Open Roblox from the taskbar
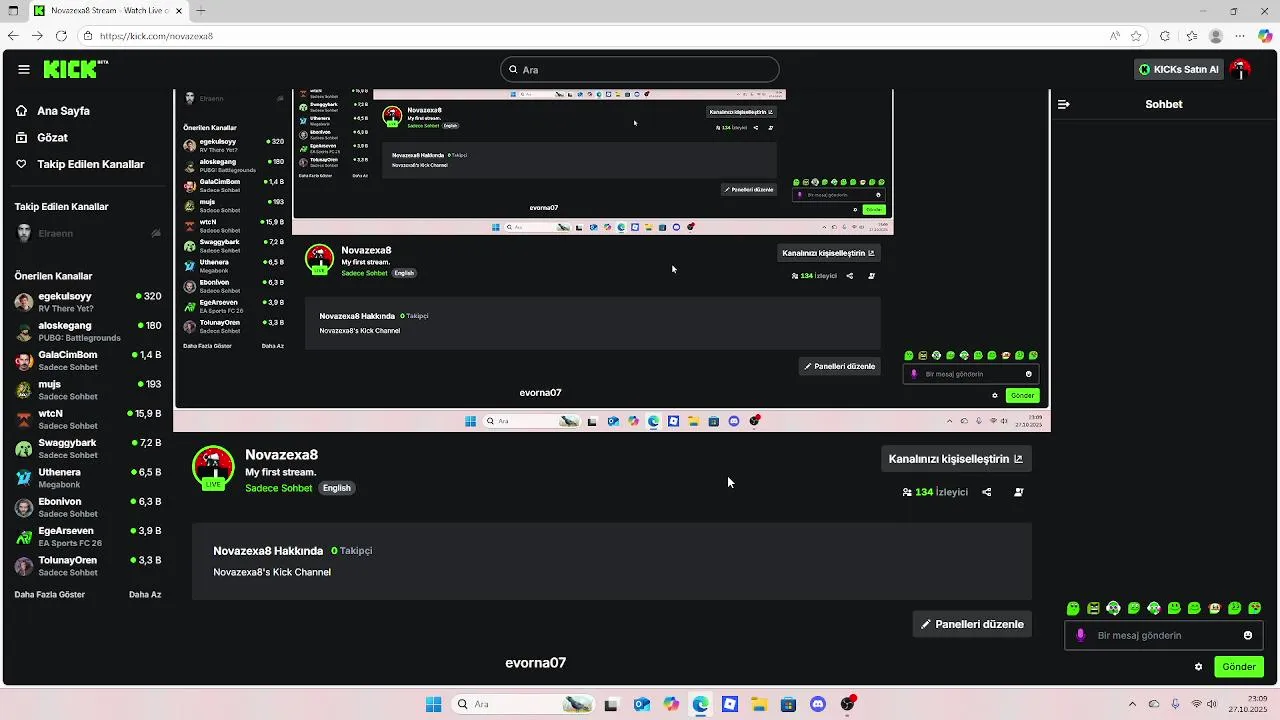This screenshot has height=720, width=1280. click(x=730, y=704)
